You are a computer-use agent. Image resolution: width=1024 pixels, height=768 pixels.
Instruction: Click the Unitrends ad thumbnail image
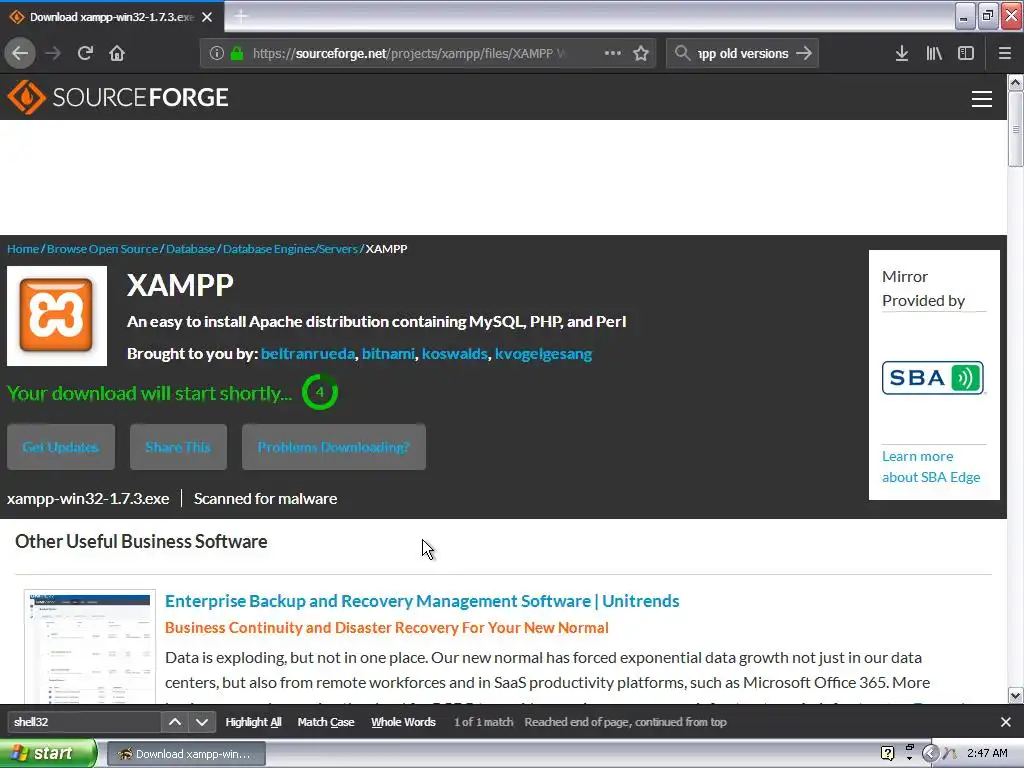90,647
